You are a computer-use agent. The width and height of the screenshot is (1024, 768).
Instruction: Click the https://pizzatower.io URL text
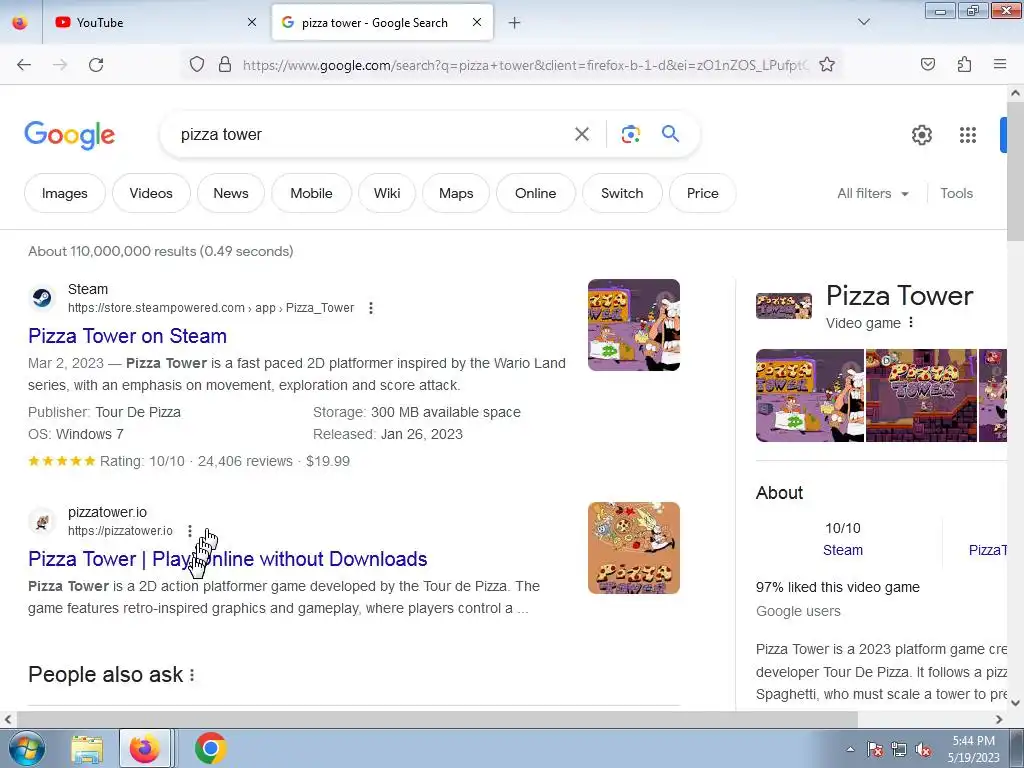point(120,531)
